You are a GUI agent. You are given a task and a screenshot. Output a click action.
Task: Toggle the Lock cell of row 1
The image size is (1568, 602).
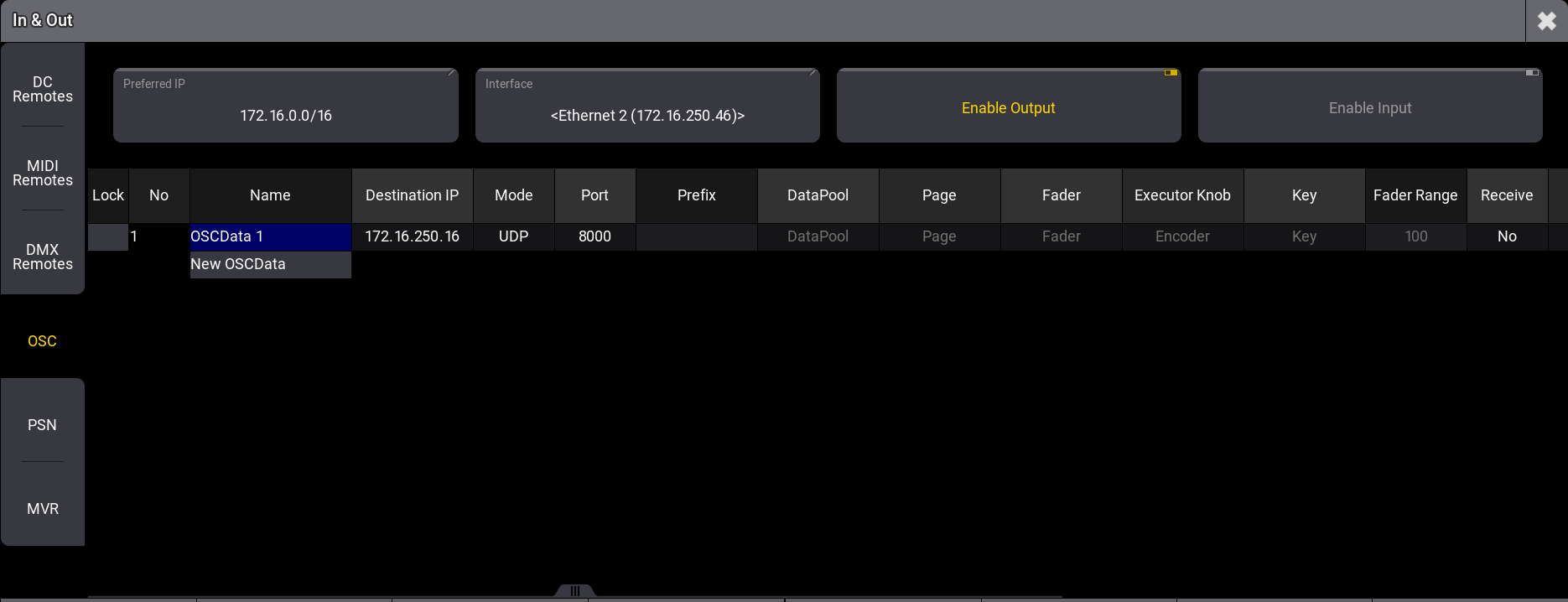coord(108,237)
